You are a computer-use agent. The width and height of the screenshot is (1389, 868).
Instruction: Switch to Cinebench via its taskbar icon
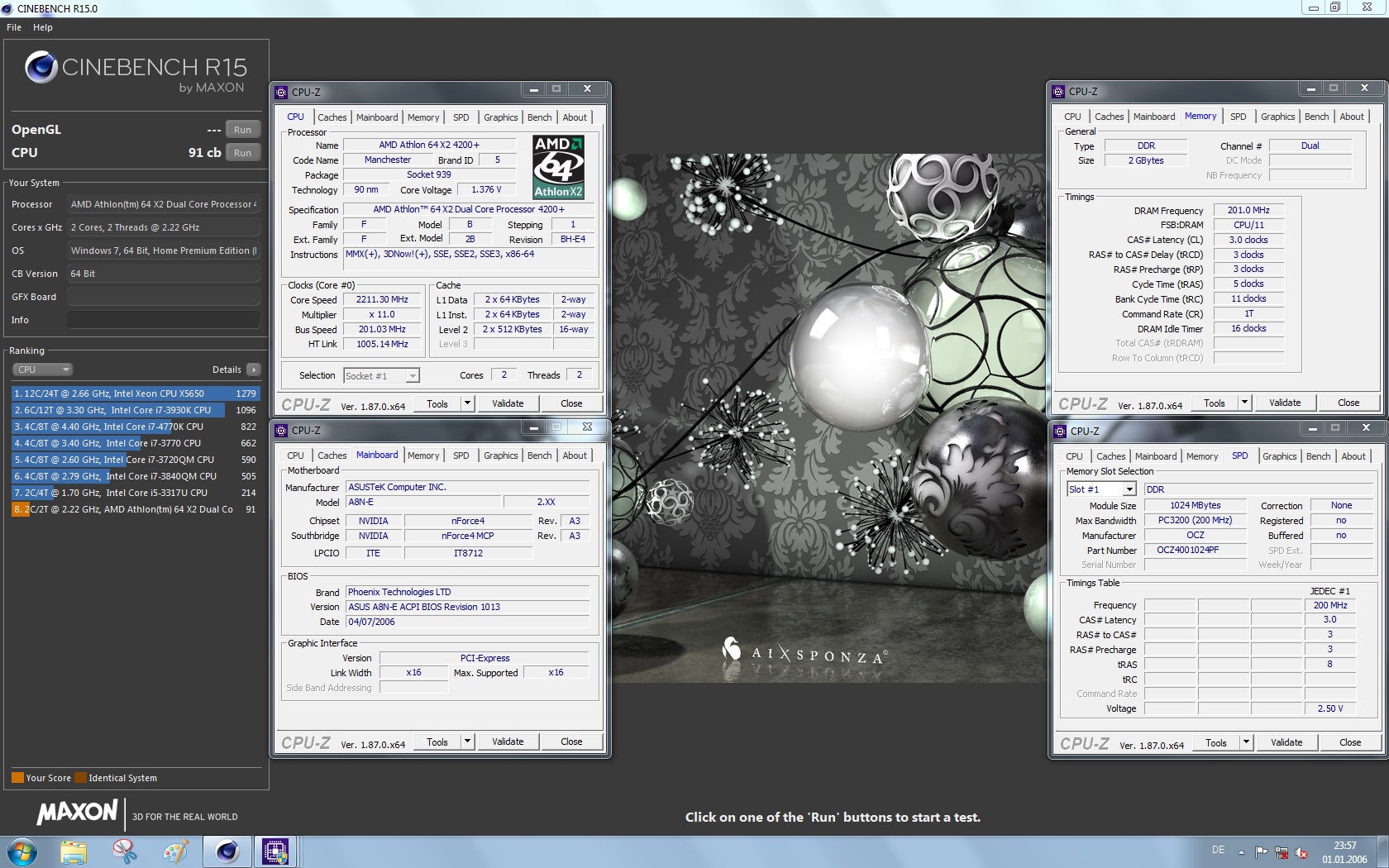tap(227, 851)
